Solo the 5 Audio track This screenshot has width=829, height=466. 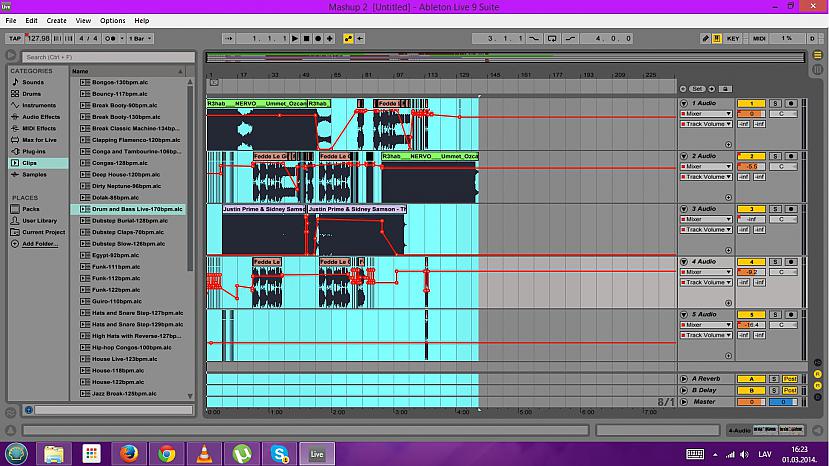(x=775, y=315)
